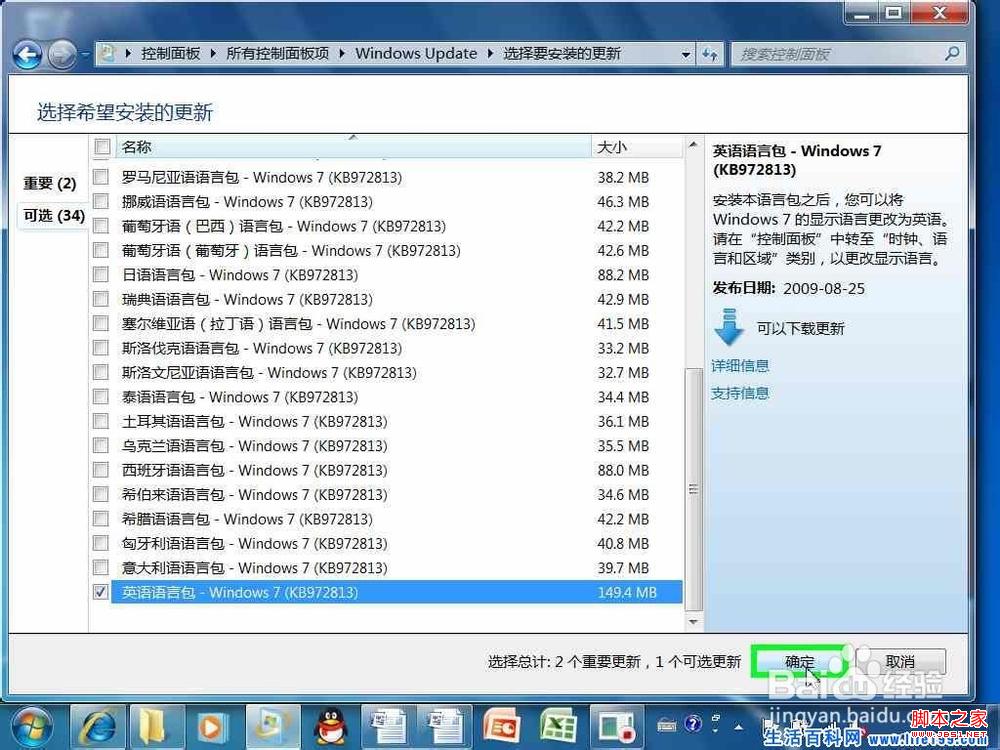
Task: Open the screen recorder taskbar icon
Action: point(615,728)
